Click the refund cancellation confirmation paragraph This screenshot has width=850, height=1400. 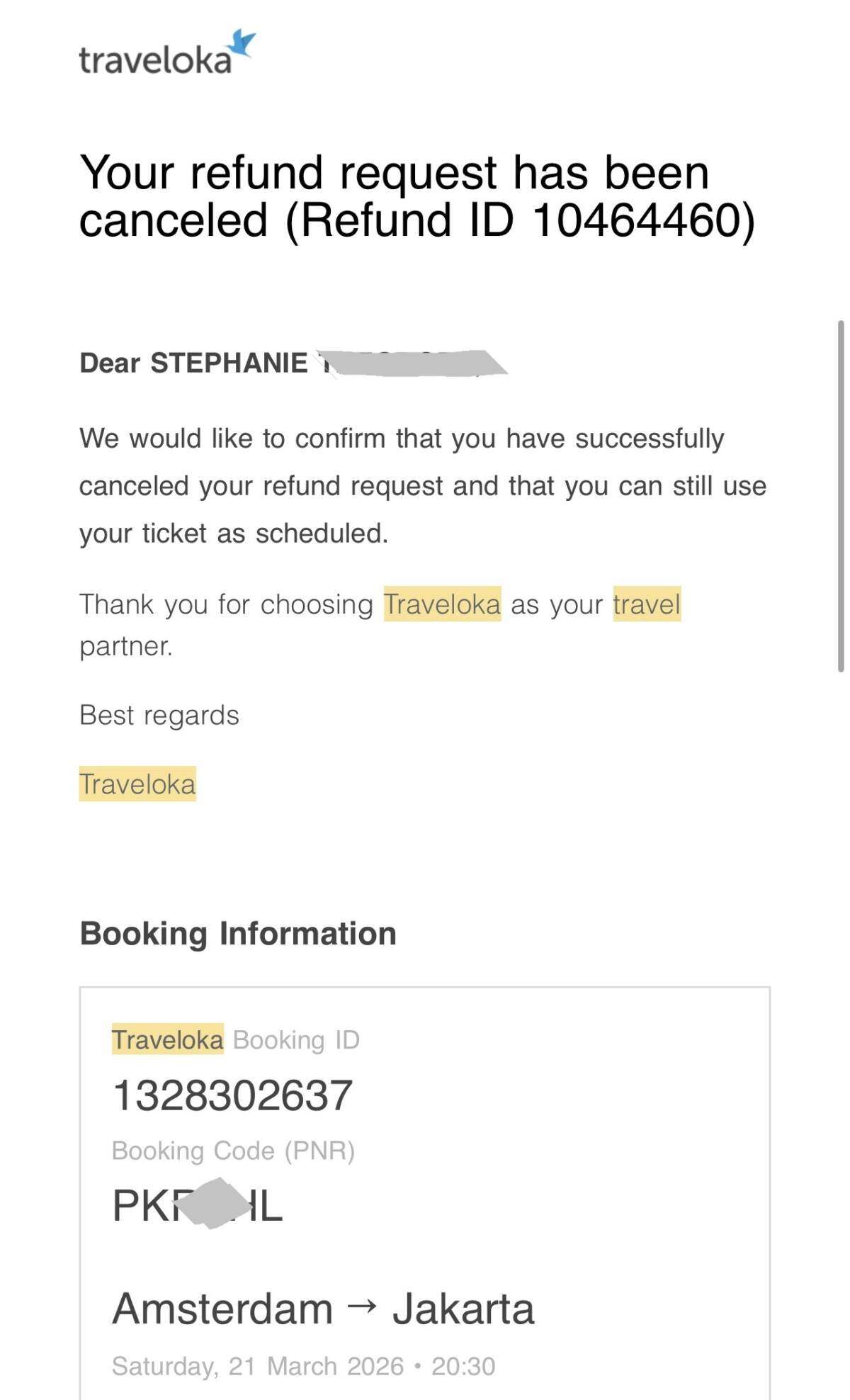click(x=422, y=486)
